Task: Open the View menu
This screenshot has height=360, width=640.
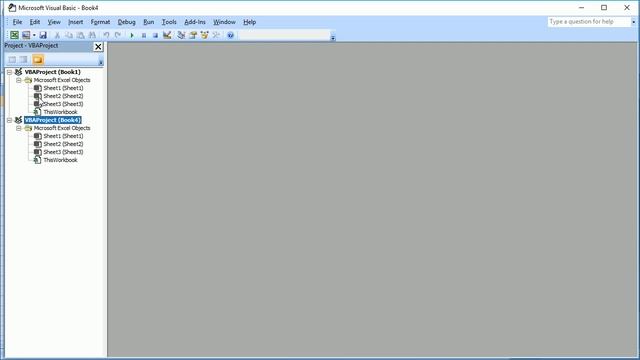Action: pos(54,22)
